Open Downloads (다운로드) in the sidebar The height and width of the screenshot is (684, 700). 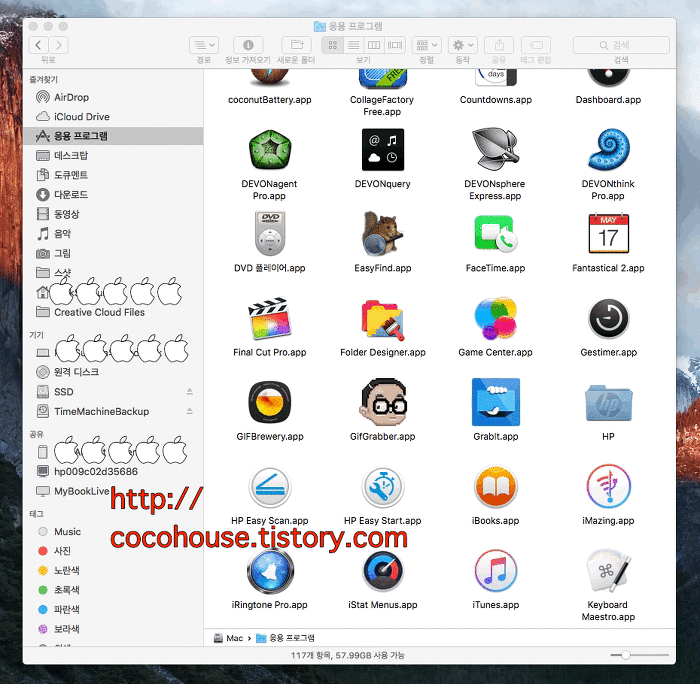113,195
